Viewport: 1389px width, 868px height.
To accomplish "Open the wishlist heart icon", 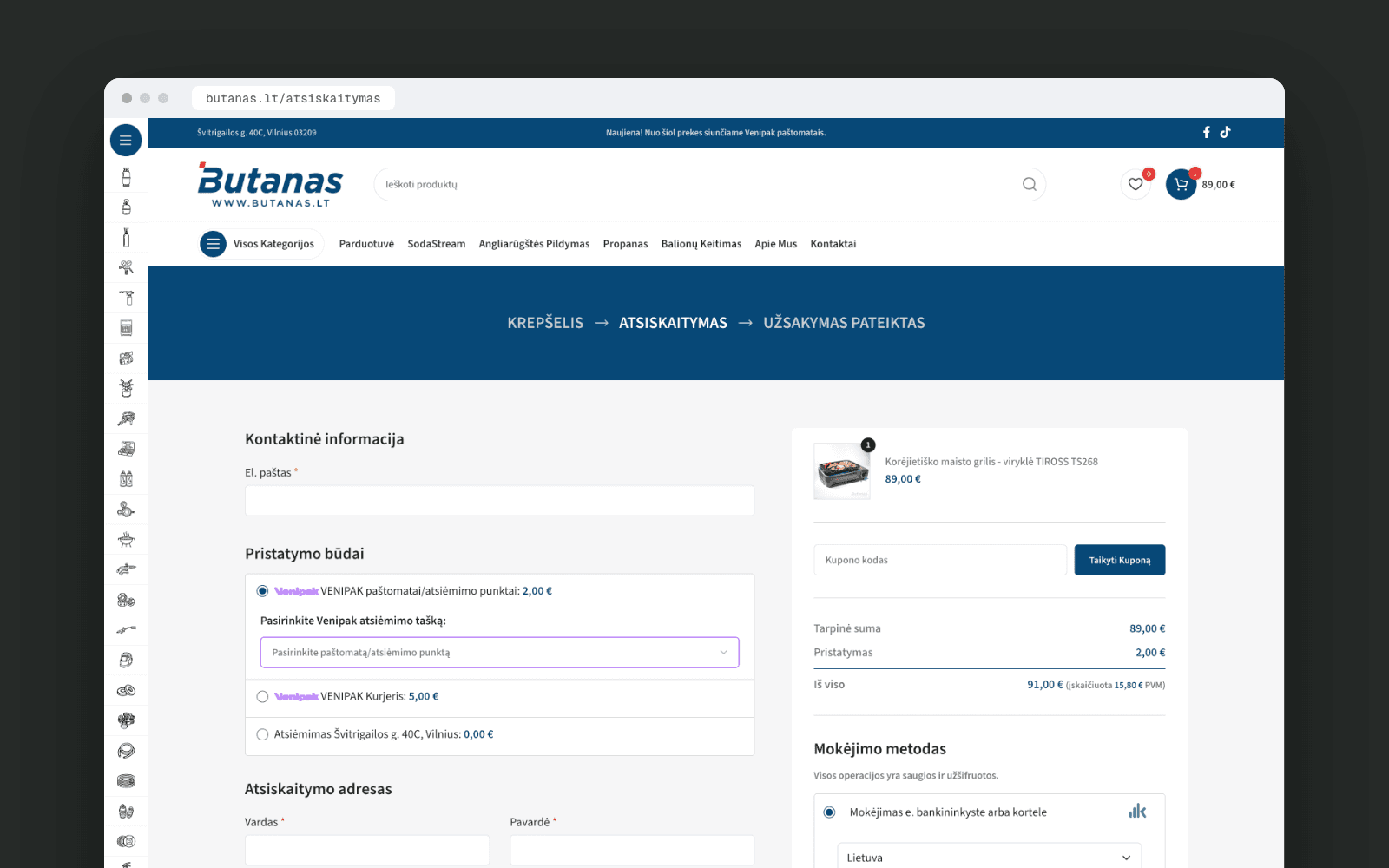I will pyautogui.click(x=1136, y=184).
